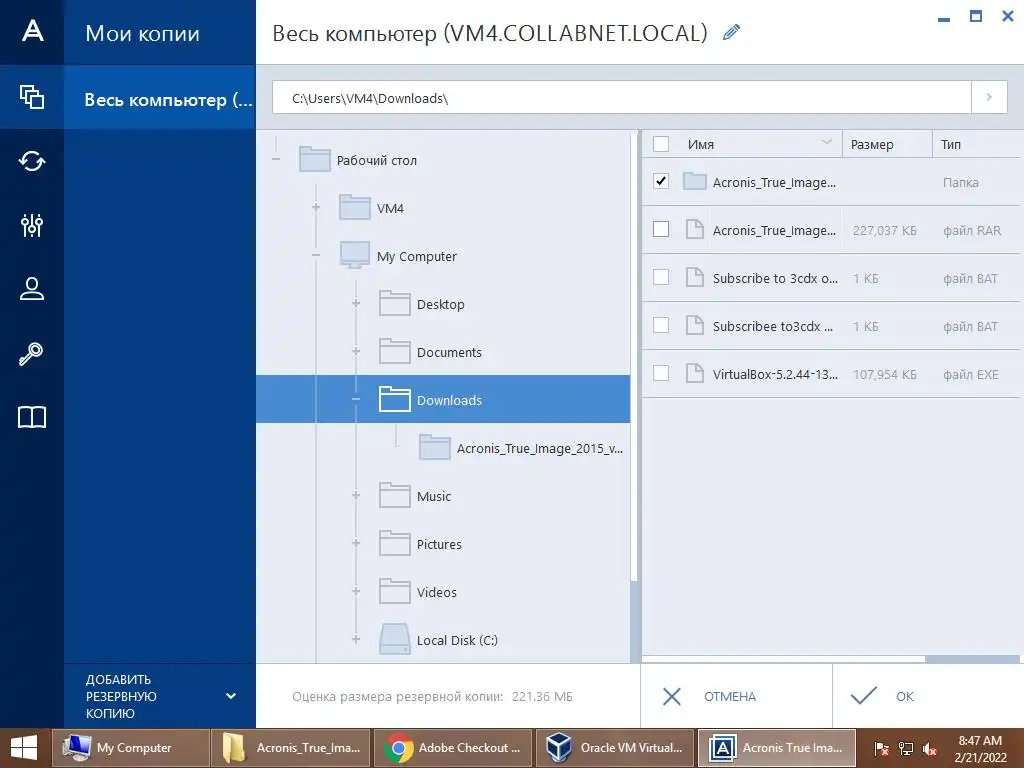Image resolution: width=1024 pixels, height=768 pixels.
Task: Open the Sync section icon
Action: [x=31, y=161]
